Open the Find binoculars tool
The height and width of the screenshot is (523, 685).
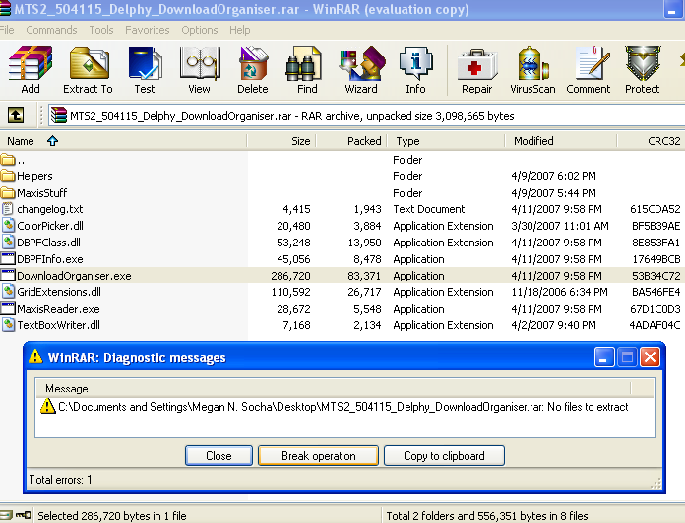point(307,70)
